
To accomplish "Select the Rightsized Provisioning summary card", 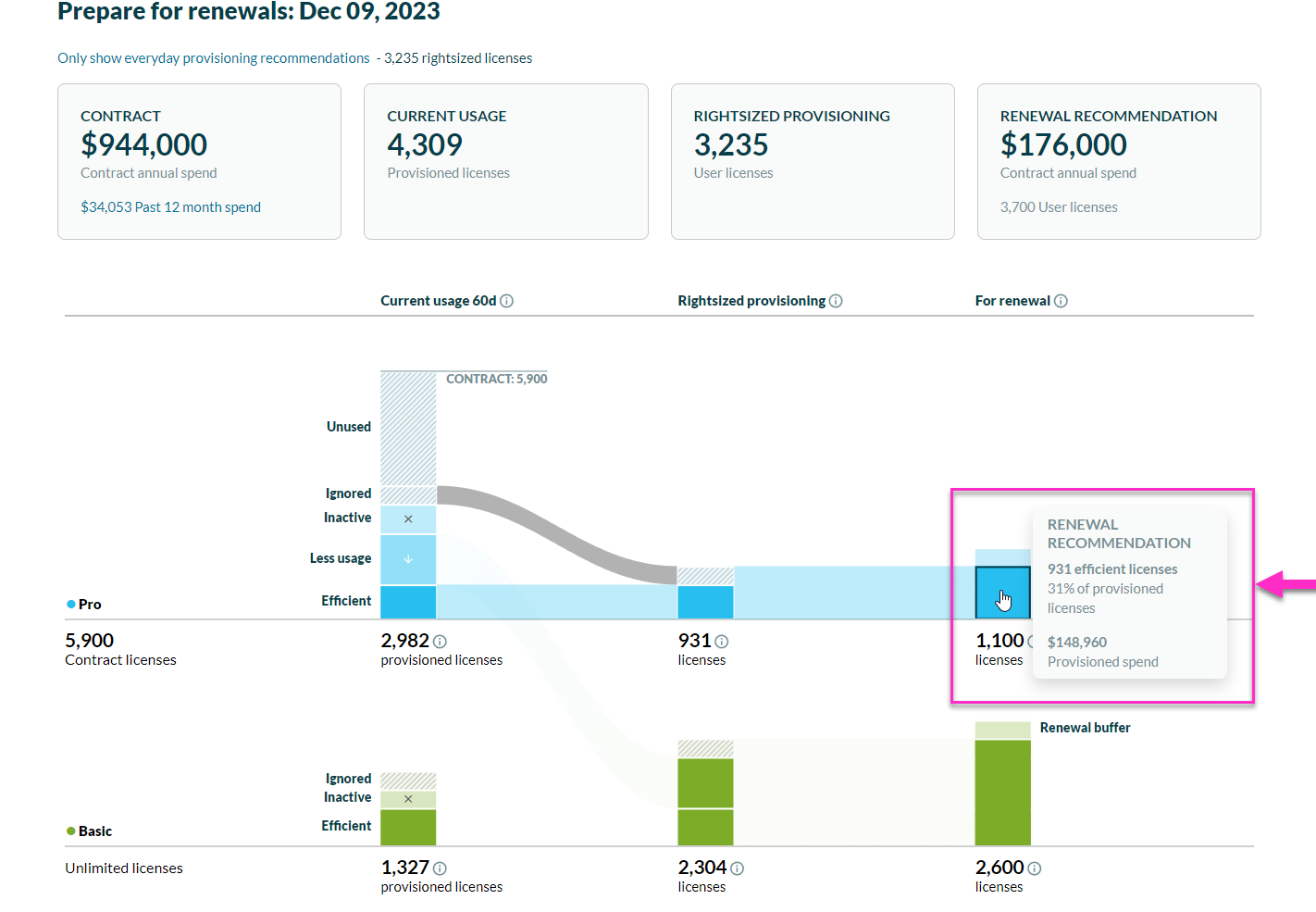I will (812, 161).
